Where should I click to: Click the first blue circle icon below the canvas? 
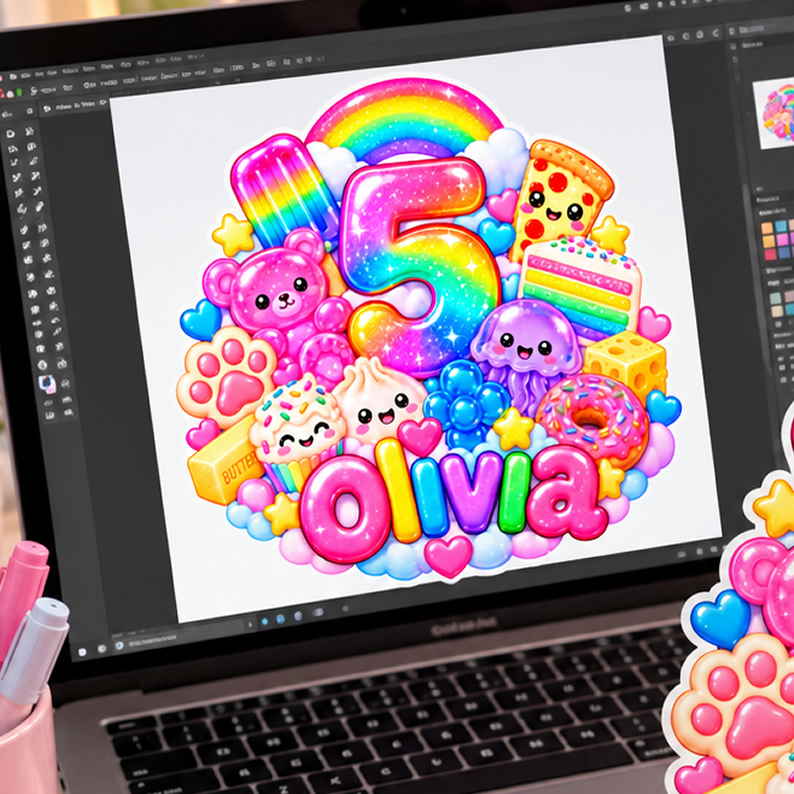click(x=265, y=621)
